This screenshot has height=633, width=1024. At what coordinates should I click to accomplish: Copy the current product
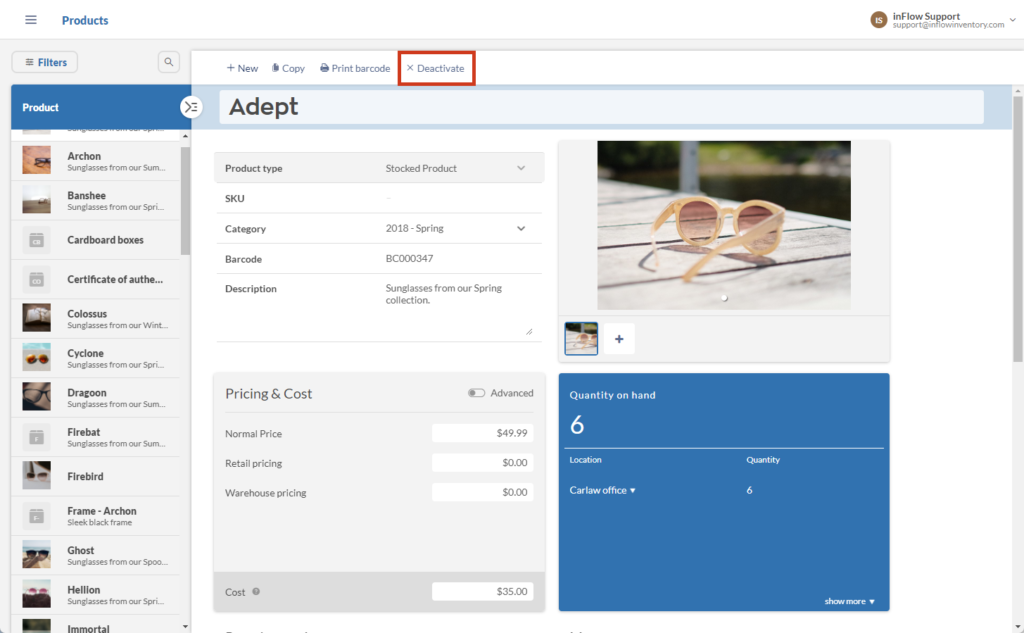click(x=288, y=68)
